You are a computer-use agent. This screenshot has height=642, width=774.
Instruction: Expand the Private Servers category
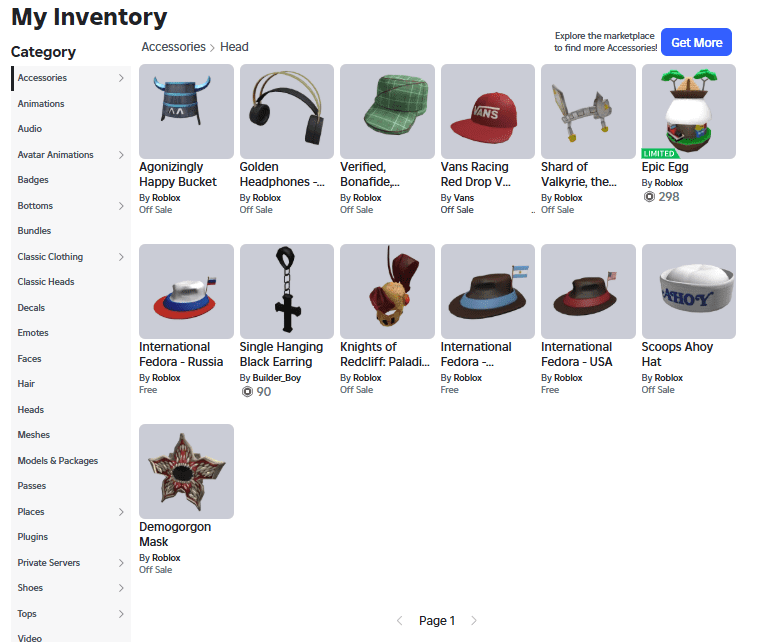pos(121,563)
